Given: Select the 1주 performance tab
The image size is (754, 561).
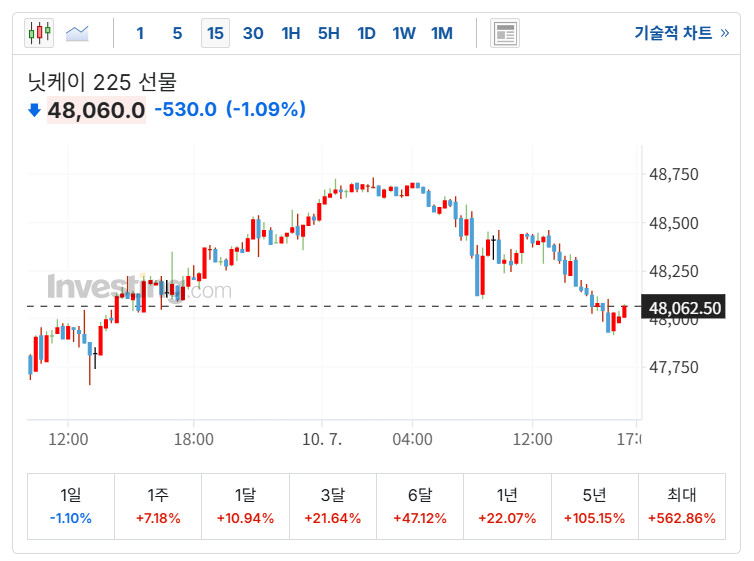Looking at the screenshot, I should (158, 506).
